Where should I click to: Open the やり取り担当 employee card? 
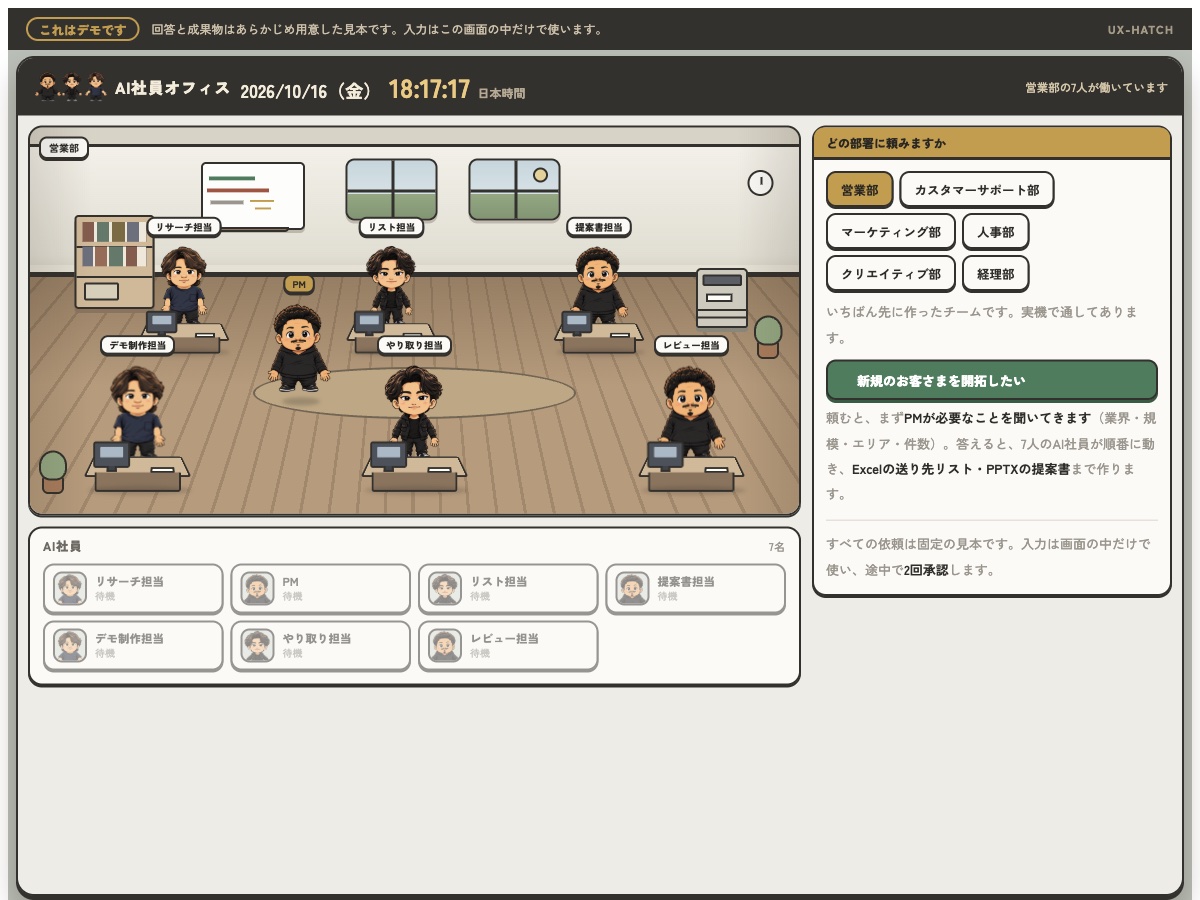click(x=320, y=646)
